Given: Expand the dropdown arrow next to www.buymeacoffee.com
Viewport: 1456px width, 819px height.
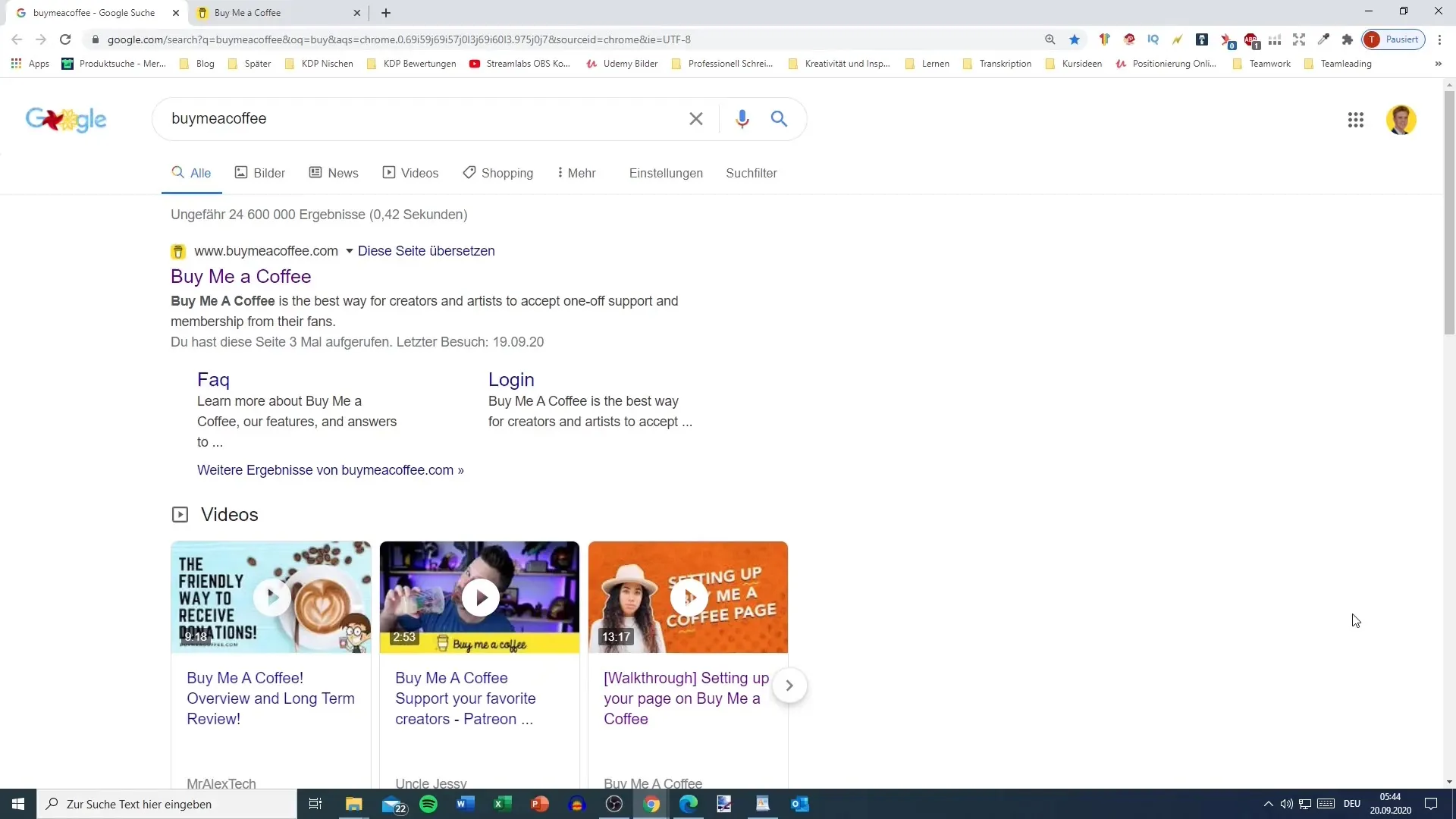Looking at the screenshot, I should tap(350, 251).
